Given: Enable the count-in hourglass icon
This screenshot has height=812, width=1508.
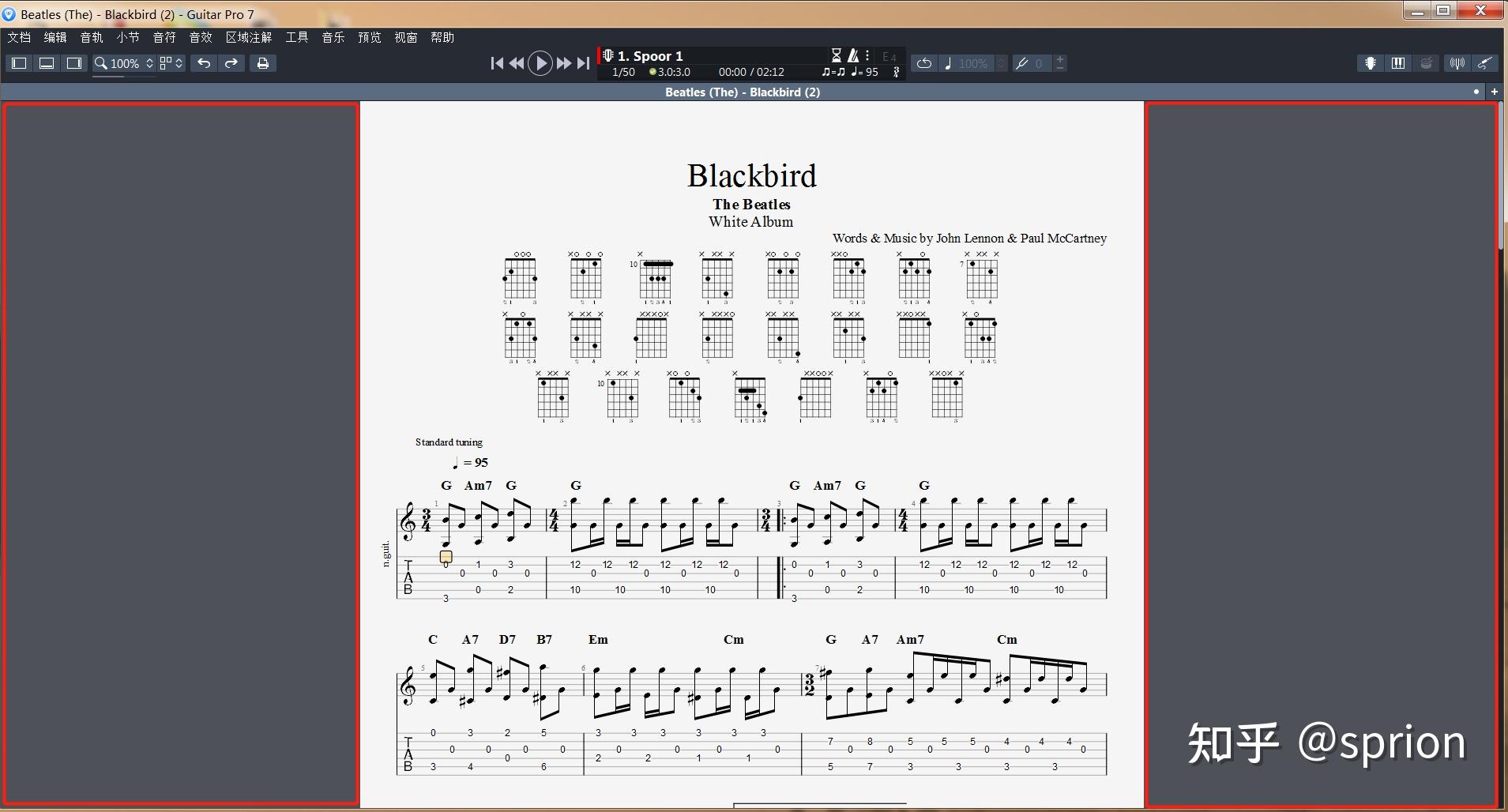Looking at the screenshot, I should (x=836, y=55).
